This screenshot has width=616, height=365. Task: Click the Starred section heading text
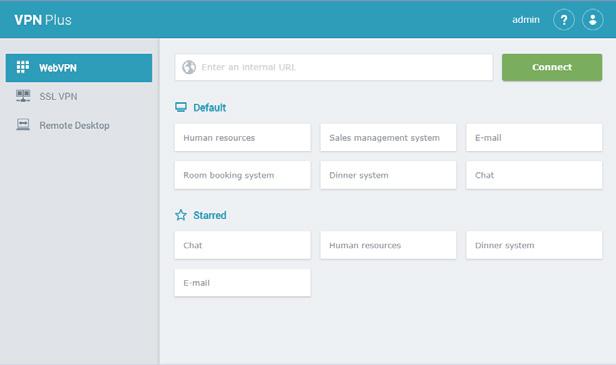(210, 215)
